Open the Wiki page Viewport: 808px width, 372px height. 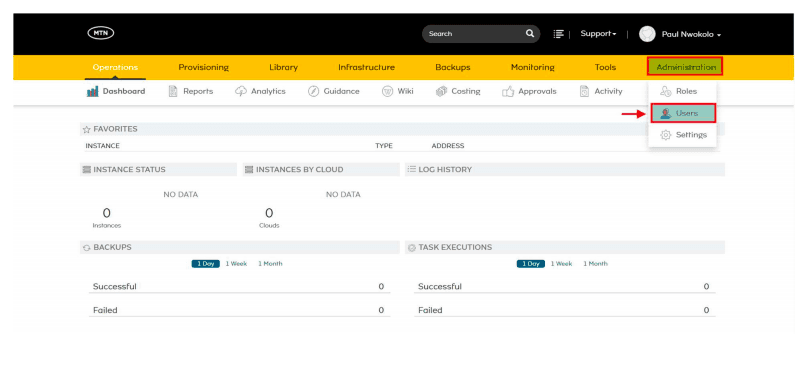coord(397,91)
